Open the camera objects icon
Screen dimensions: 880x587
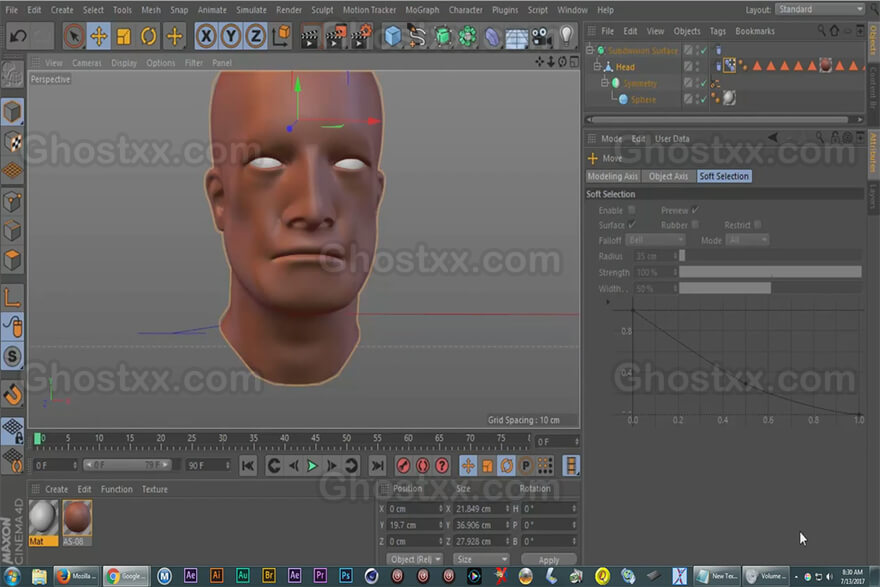[x=542, y=36]
